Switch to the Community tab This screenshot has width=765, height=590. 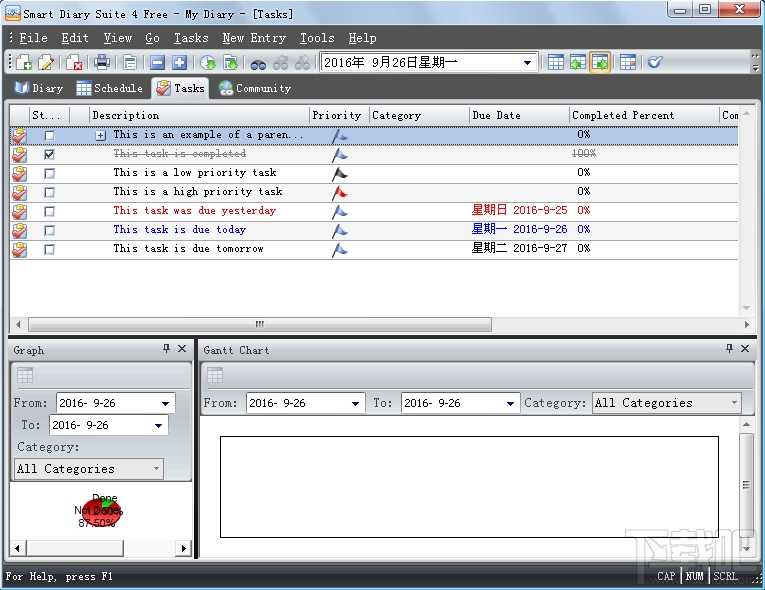(x=255, y=88)
